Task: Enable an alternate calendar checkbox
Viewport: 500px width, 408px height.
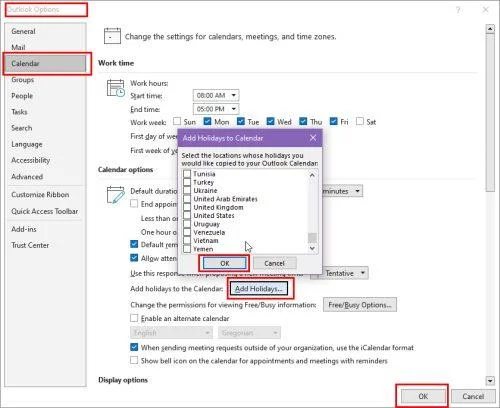Action: click(x=134, y=318)
